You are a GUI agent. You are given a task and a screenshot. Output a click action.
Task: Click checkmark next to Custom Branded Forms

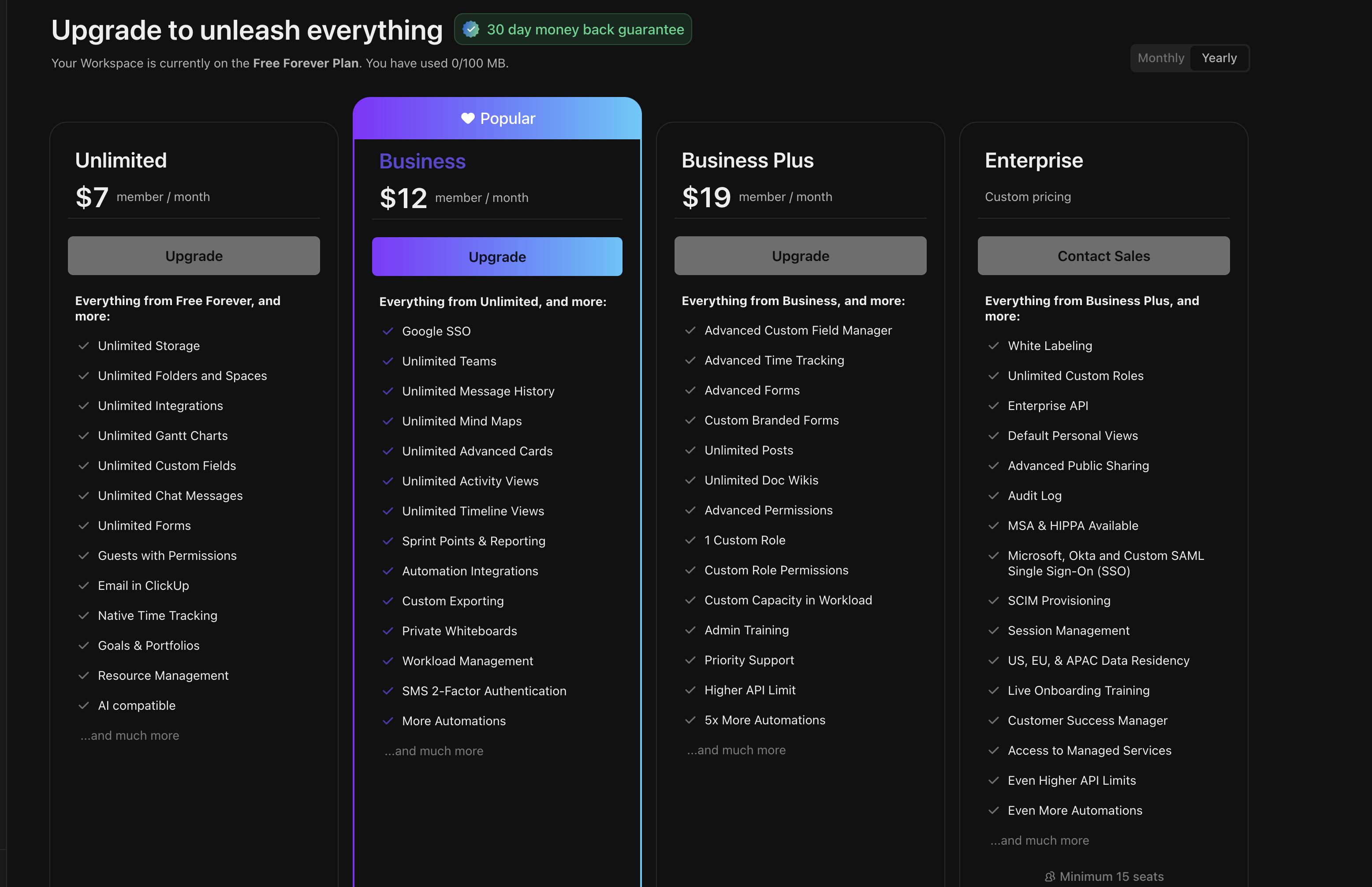tap(690, 420)
